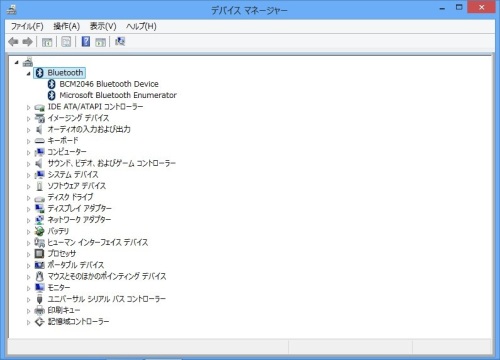Expand the キーボード category arrow
The image size is (500, 360).
[x=28, y=141]
